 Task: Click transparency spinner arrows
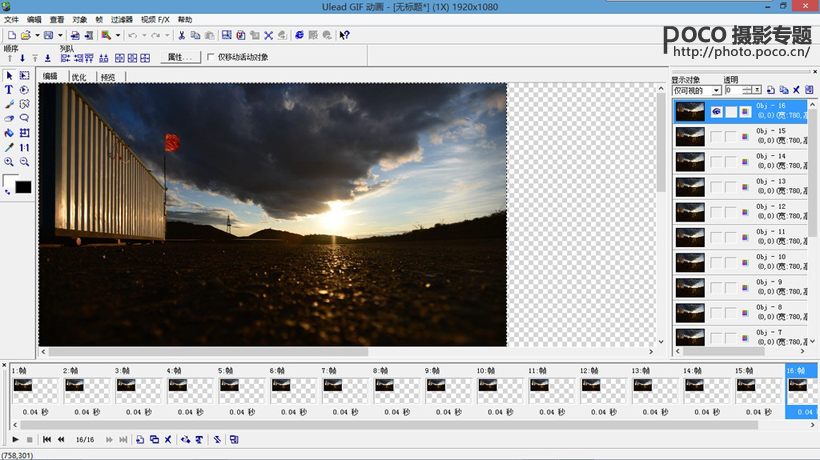(747, 90)
